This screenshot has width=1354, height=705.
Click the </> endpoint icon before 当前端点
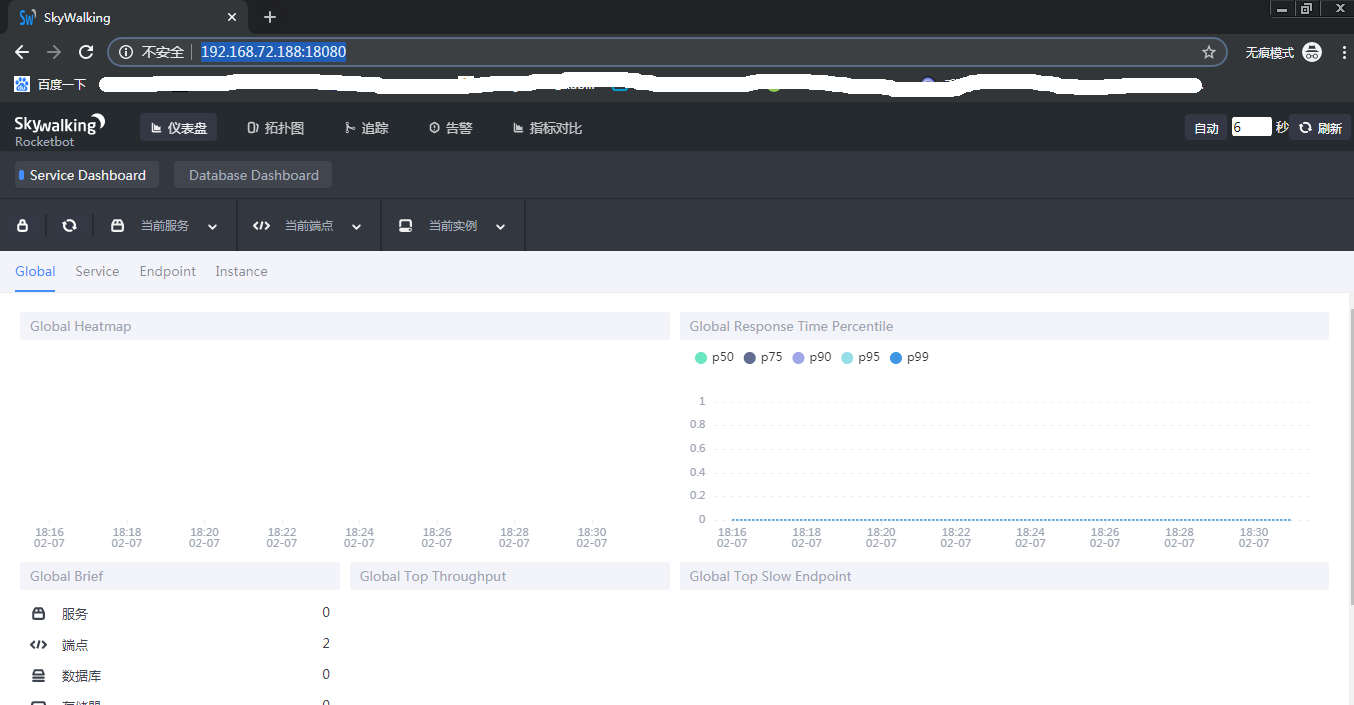[261, 225]
